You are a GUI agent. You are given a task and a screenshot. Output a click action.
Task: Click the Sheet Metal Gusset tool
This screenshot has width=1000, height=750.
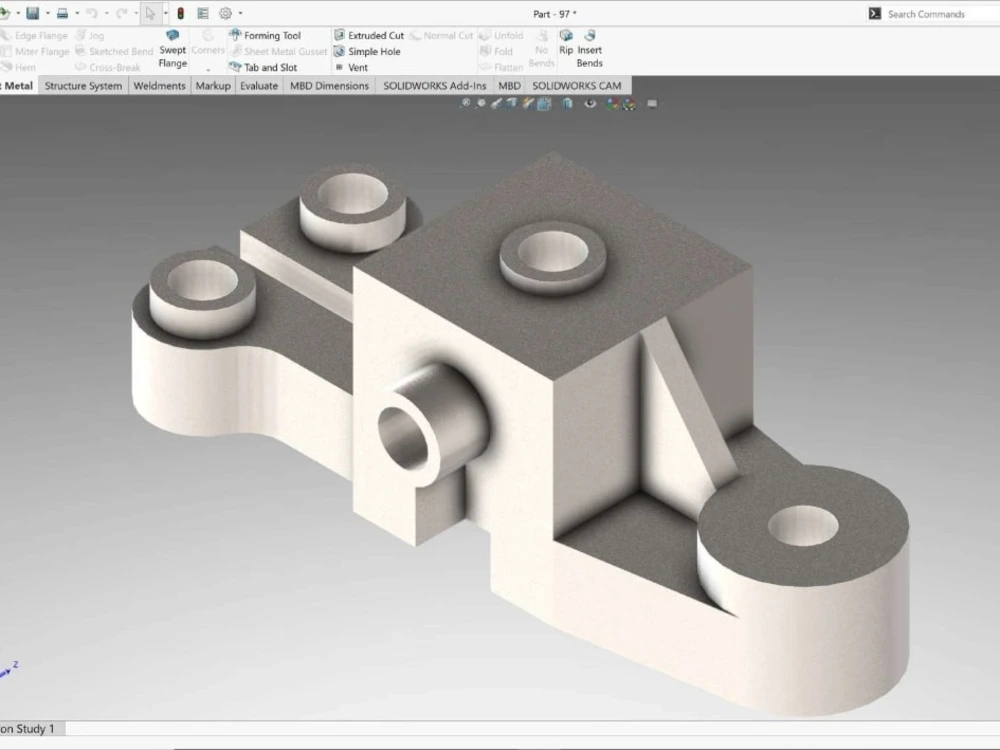click(x=279, y=51)
